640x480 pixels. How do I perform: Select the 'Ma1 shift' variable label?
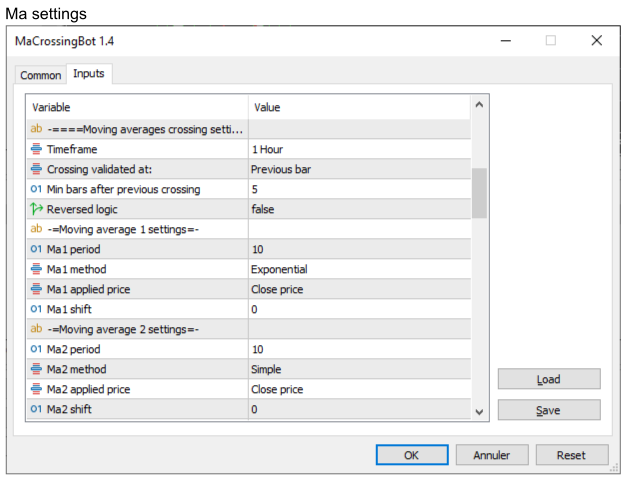point(69,309)
